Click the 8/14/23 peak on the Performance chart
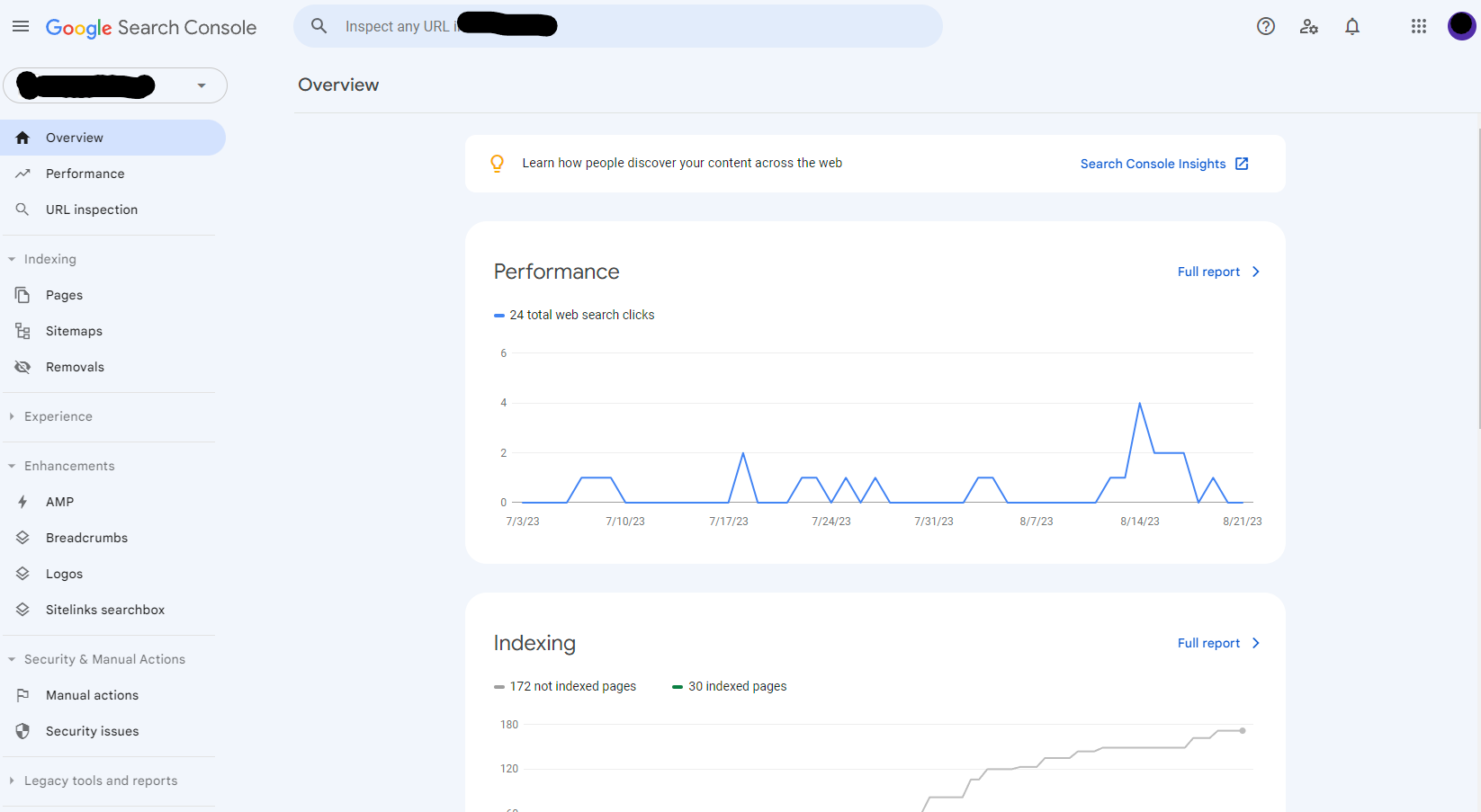 click(x=1140, y=404)
